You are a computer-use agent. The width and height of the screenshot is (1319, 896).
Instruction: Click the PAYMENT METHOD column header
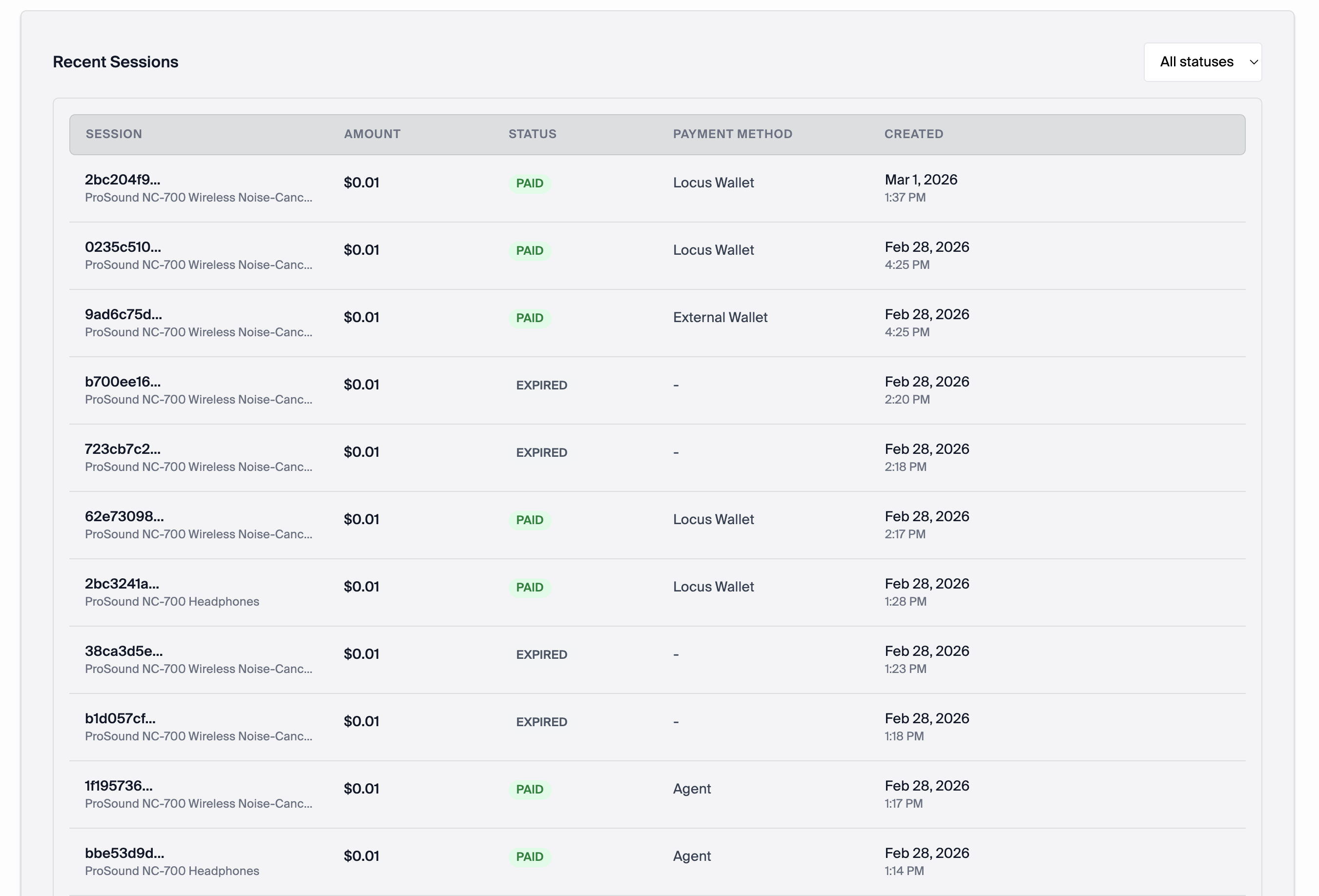click(733, 134)
